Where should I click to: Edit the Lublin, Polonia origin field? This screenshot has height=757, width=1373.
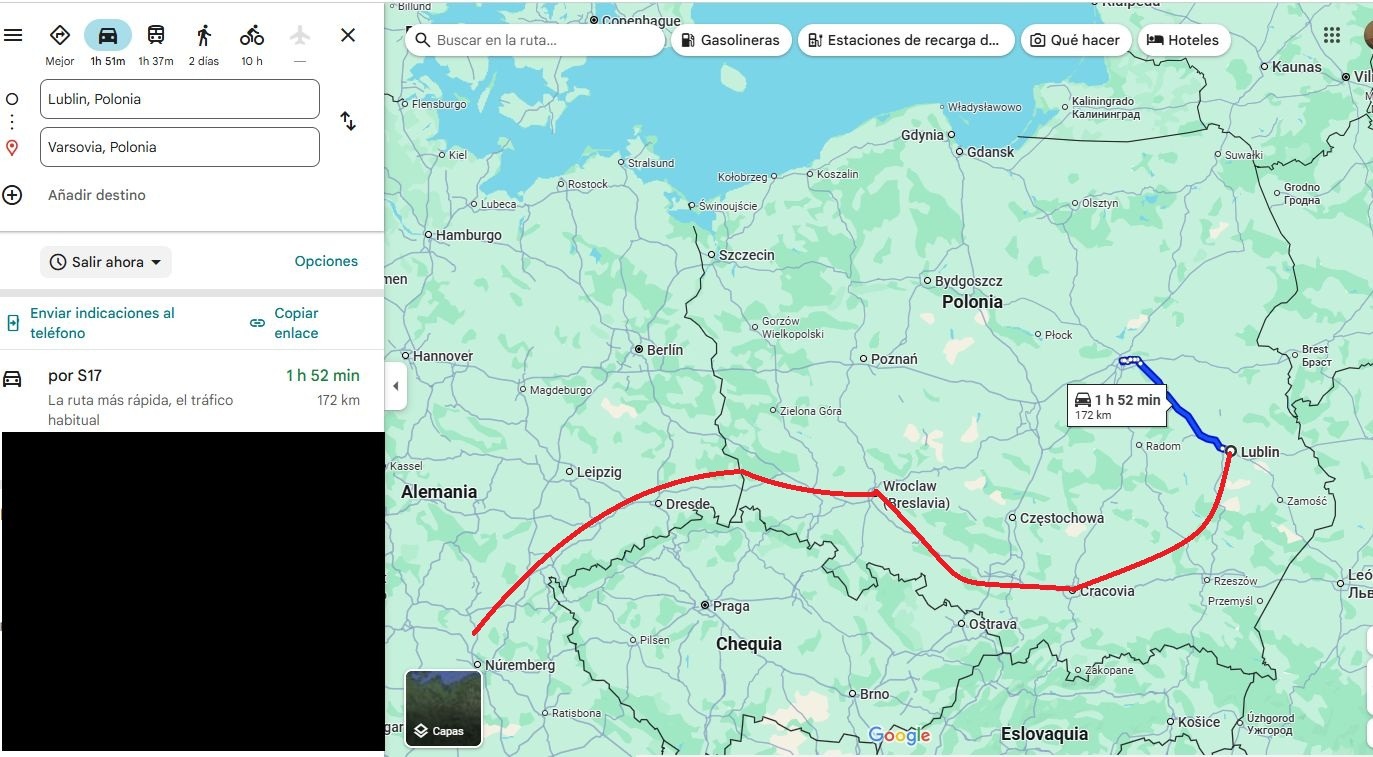click(180, 99)
